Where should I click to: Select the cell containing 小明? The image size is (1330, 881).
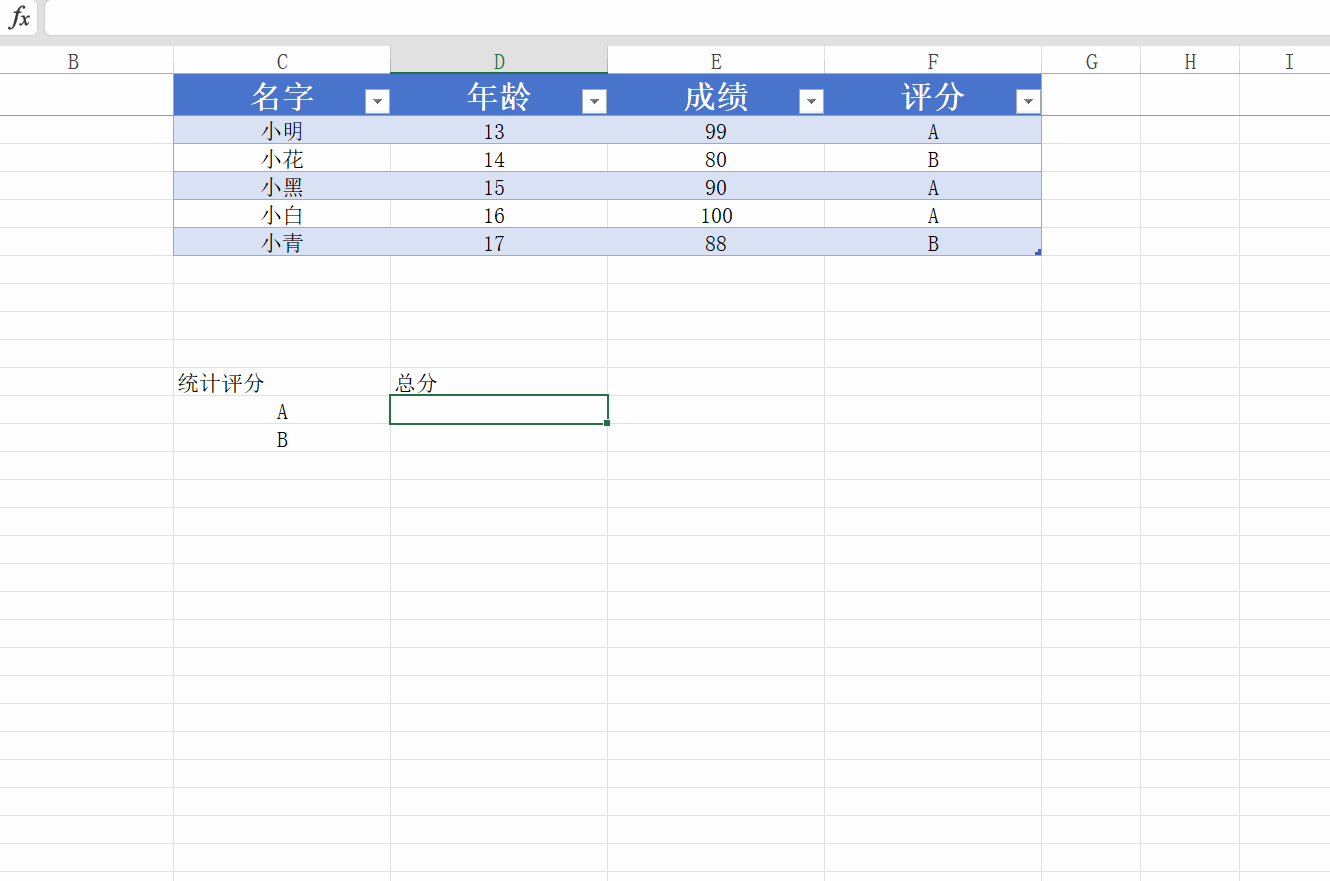tap(282, 131)
